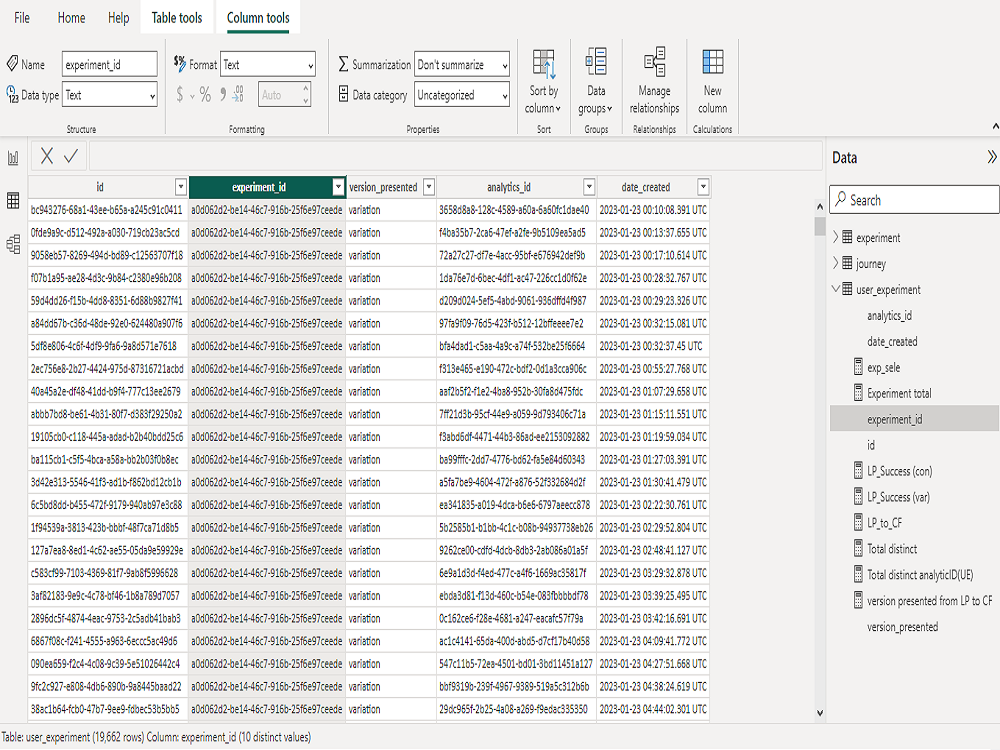Open Format dropdown showing Text
The image size is (1000, 750).
[268, 64]
